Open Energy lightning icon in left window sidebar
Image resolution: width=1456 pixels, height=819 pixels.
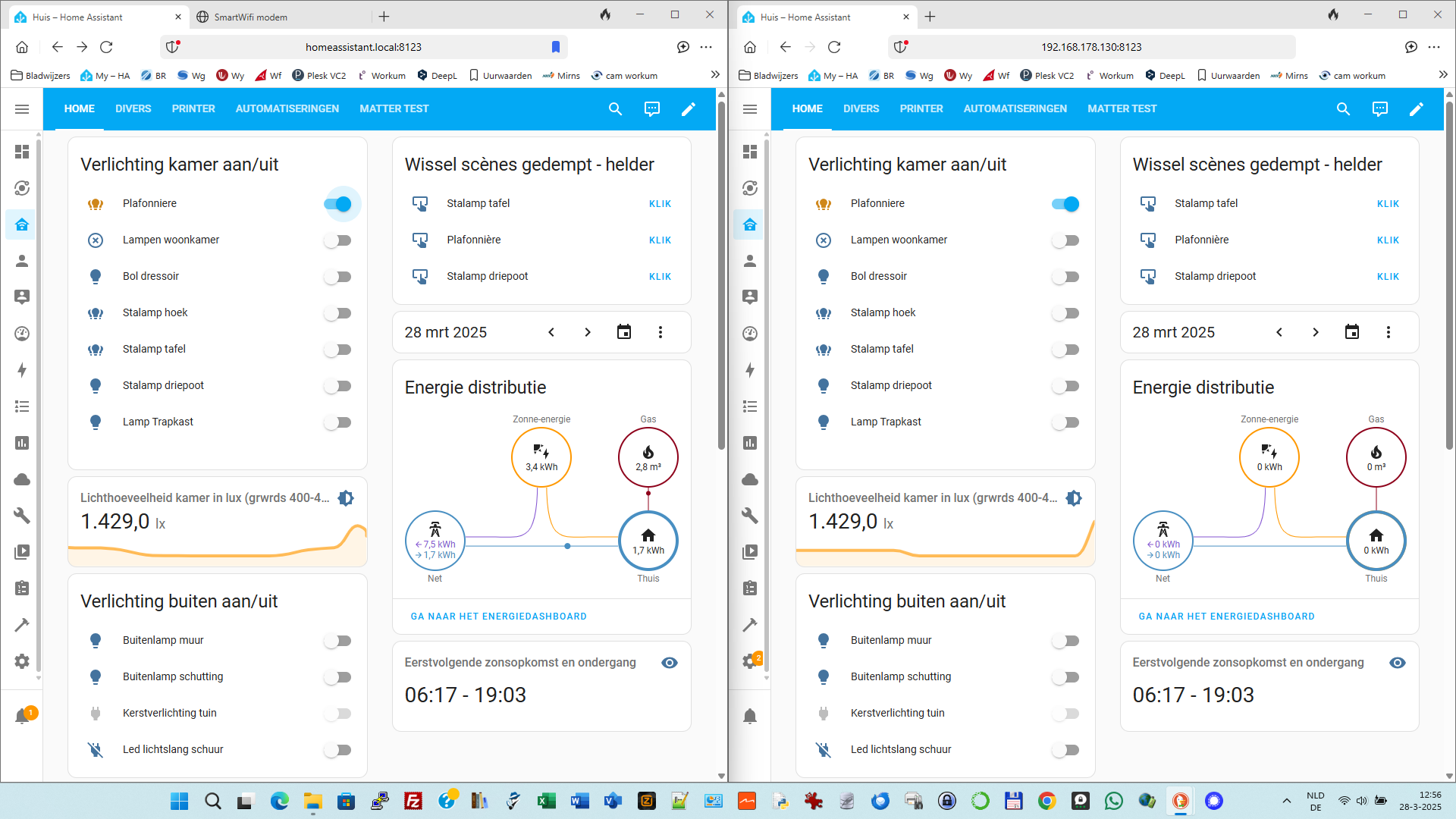click(x=22, y=370)
